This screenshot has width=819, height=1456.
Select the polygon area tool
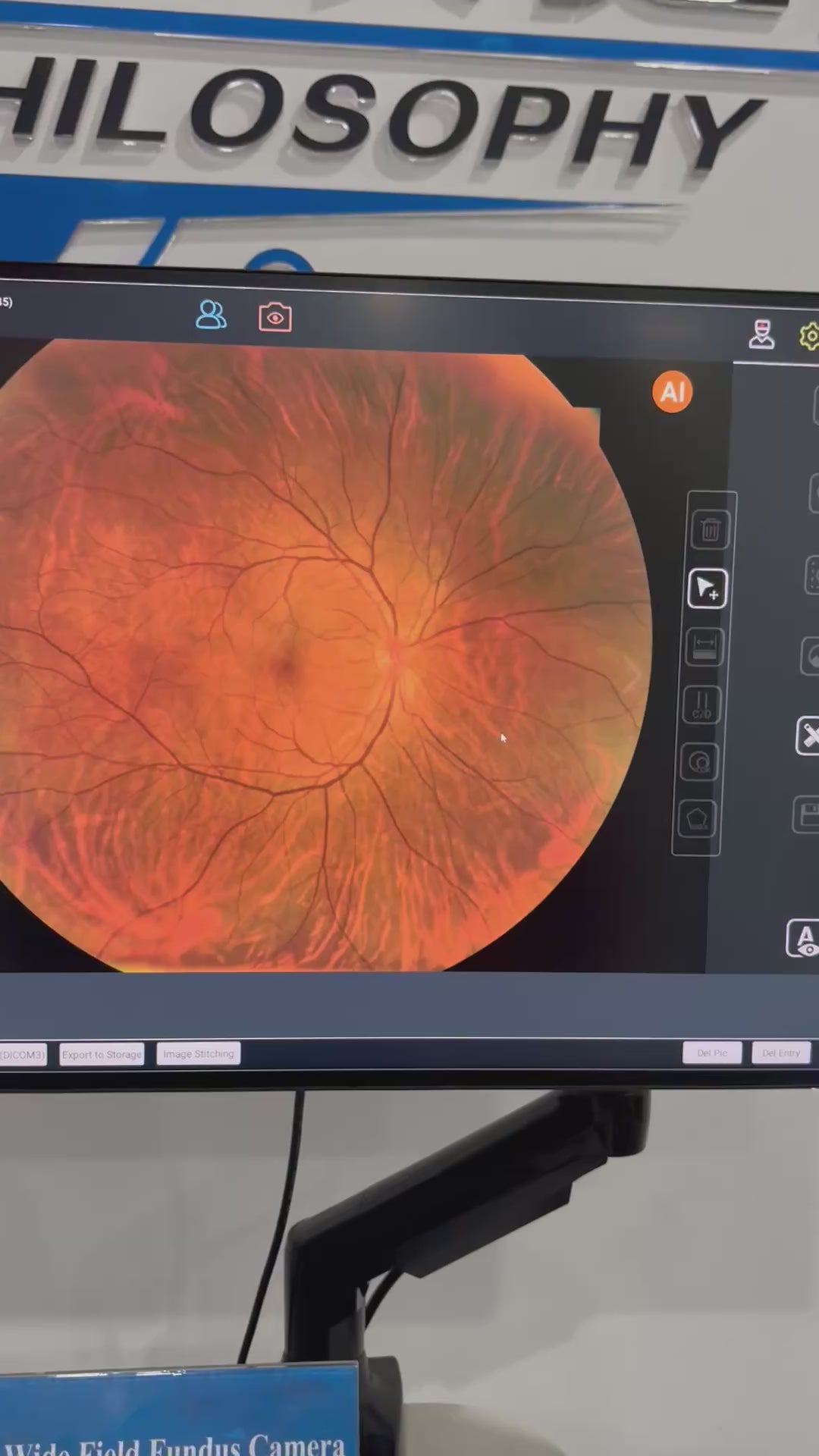tap(697, 819)
